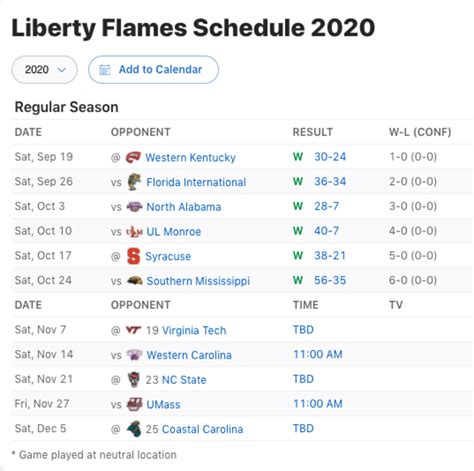Click the NC State wolfpack logo
474x471 pixels.
(x=134, y=379)
